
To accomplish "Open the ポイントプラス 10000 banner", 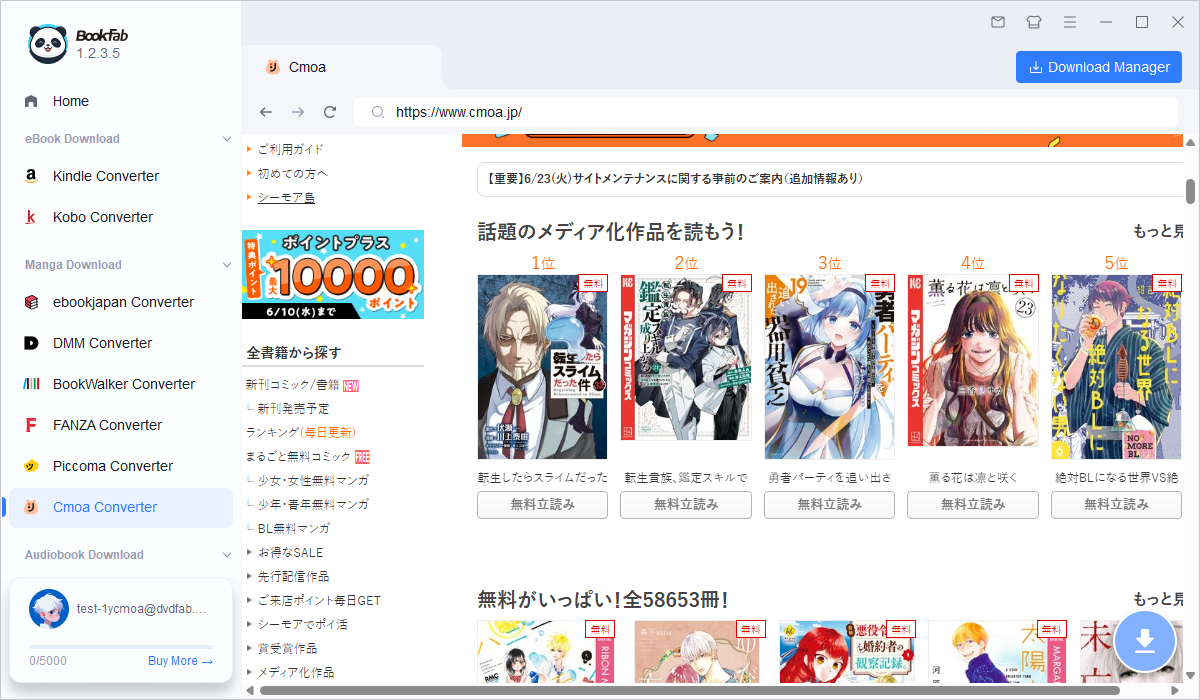I will [333, 275].
